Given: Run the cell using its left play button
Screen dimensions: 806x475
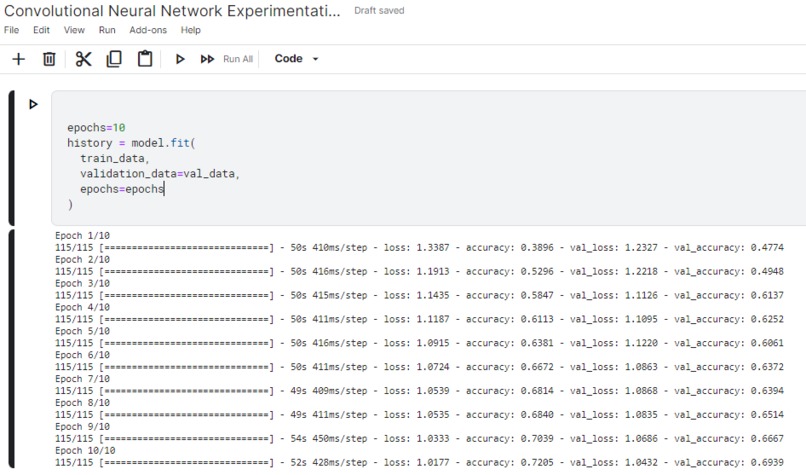Looking at the screenshot, I should click(33, 104).
